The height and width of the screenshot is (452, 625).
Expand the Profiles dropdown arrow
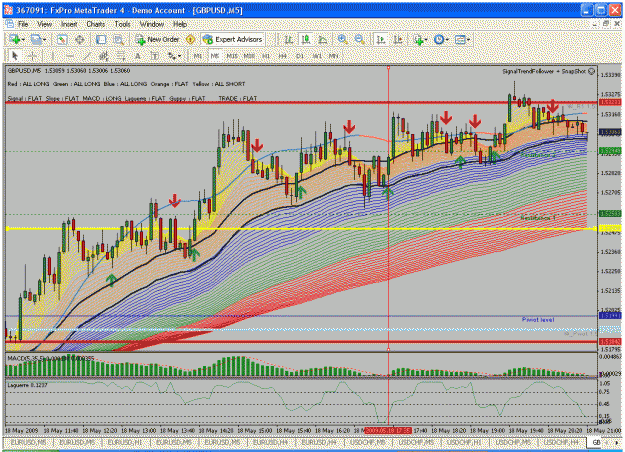pyautogui.click(x=45, y=40)
